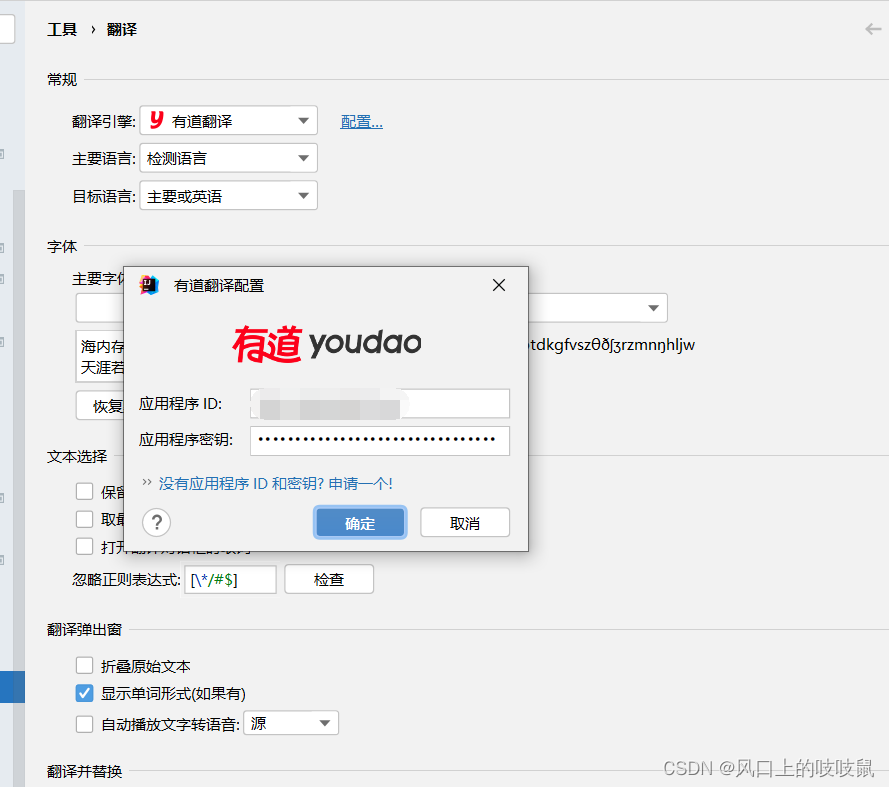Click the Youdao icon in engine dropdown
This screenshot has width=889, height=787.
(x=156, y=120)
